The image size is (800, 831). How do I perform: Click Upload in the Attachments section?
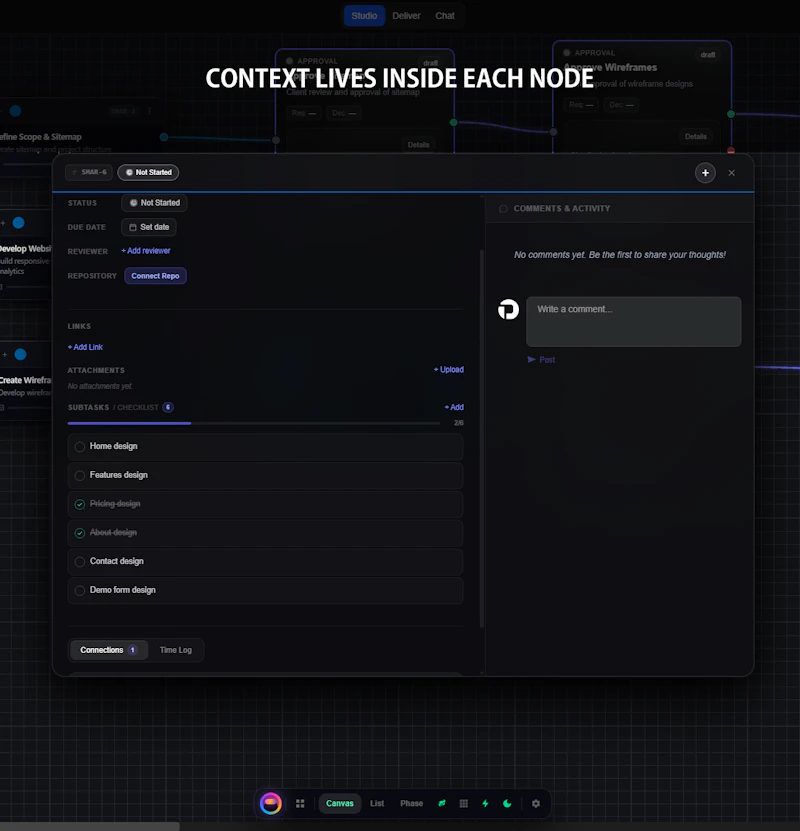(449, 369)
